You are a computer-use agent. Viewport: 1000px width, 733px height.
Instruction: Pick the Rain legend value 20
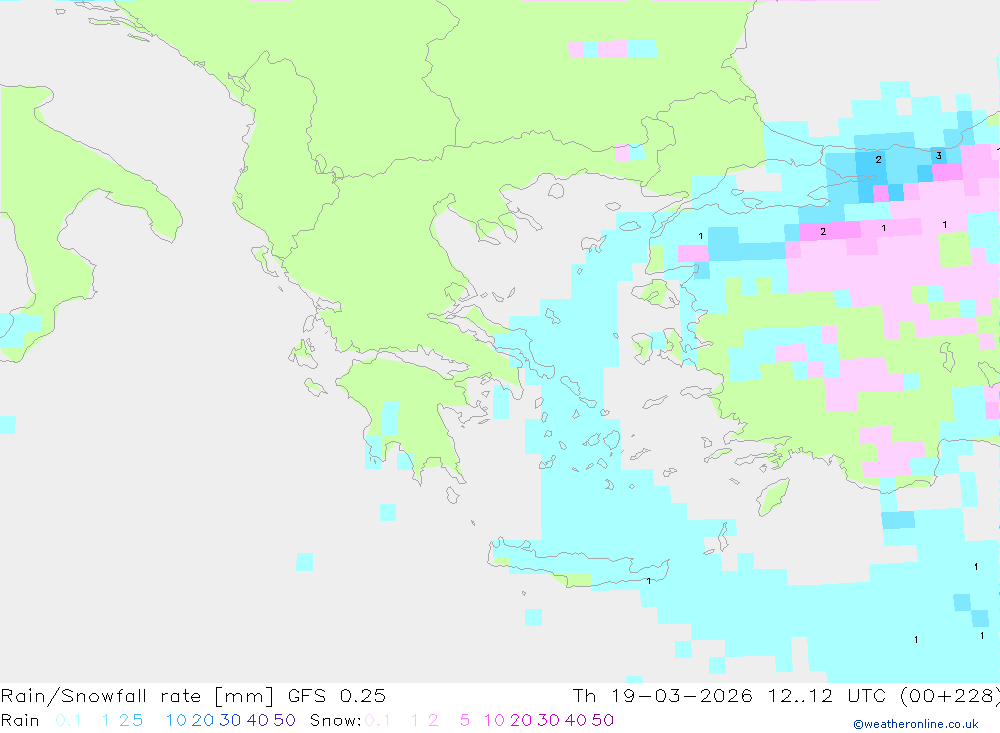pos(203,720)
